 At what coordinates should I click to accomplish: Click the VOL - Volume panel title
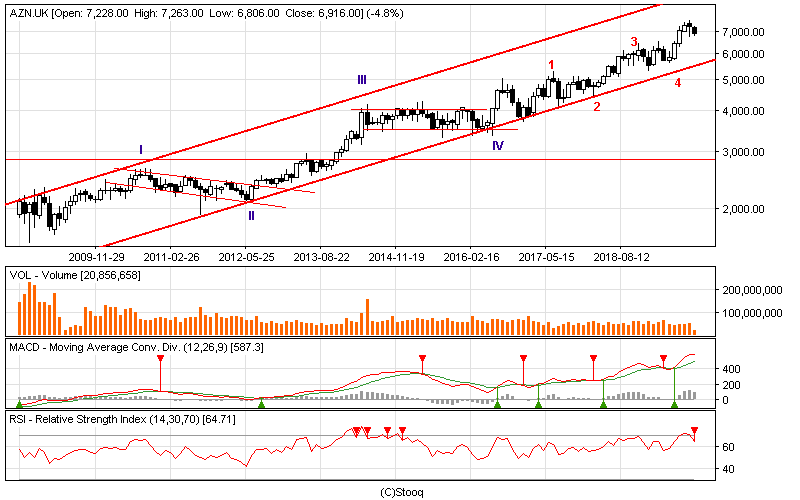[x=42, y=276]
